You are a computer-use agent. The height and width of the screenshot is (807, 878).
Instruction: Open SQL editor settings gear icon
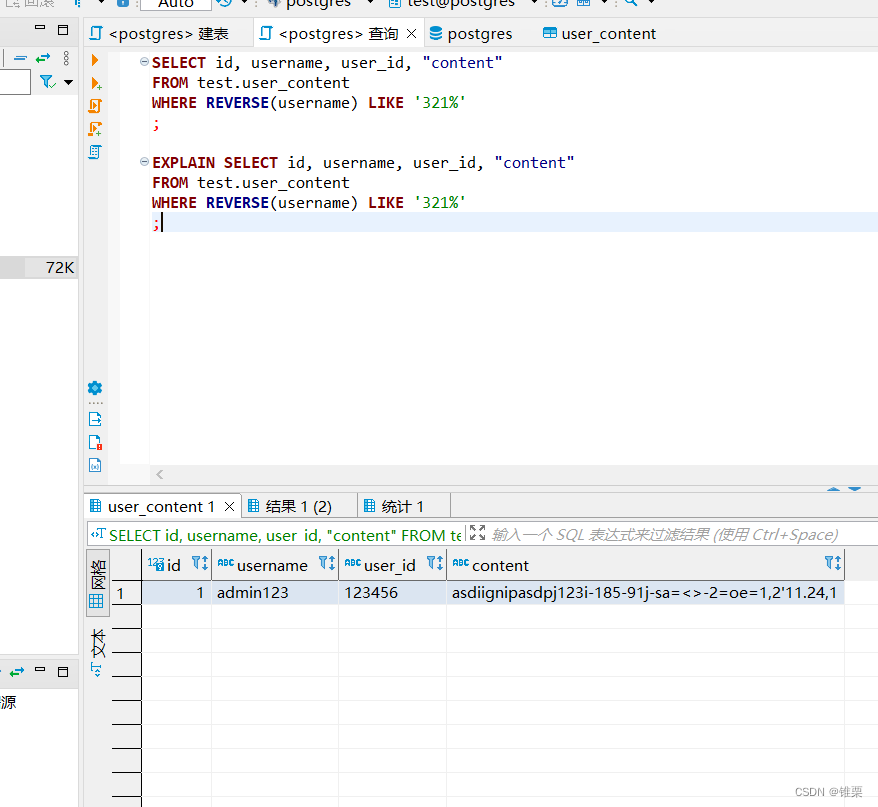[x=95, y=388]
